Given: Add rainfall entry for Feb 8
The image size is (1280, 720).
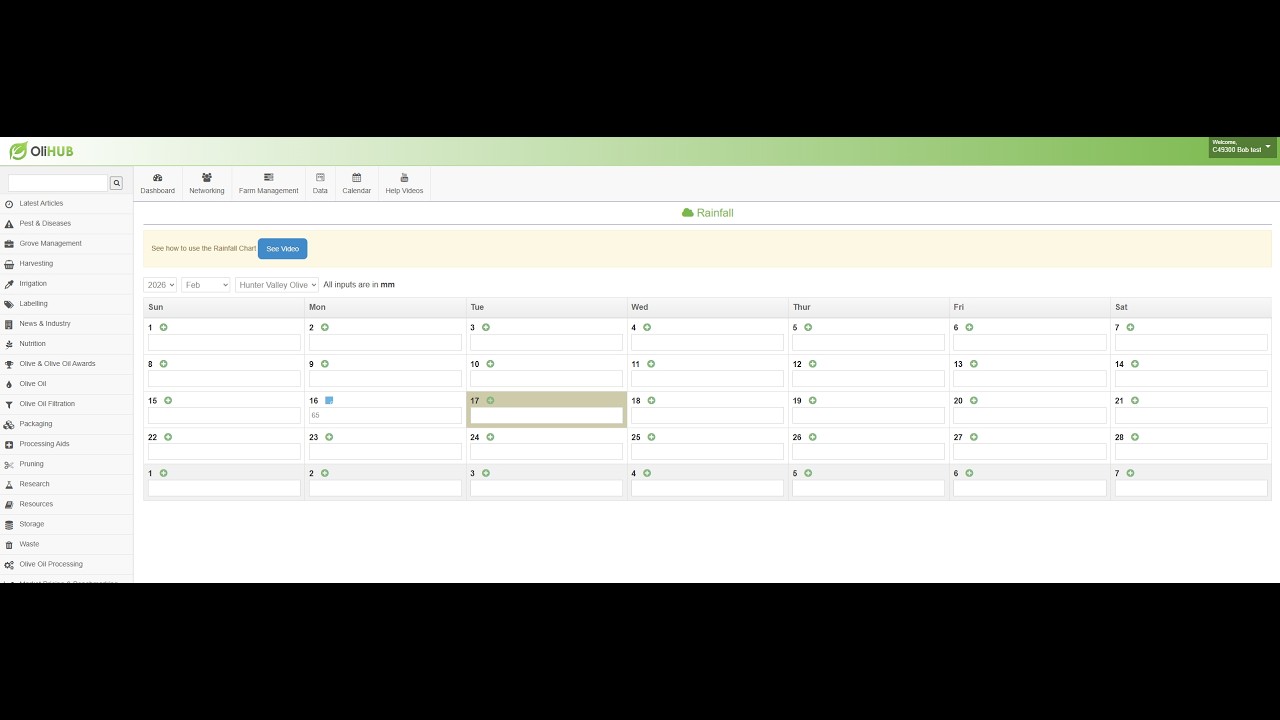Looking at the screenshot, I should point(164,364).
